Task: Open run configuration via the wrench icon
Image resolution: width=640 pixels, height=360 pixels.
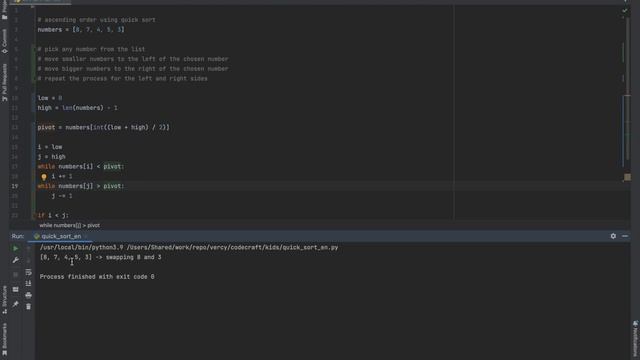Action: point(16,260)
